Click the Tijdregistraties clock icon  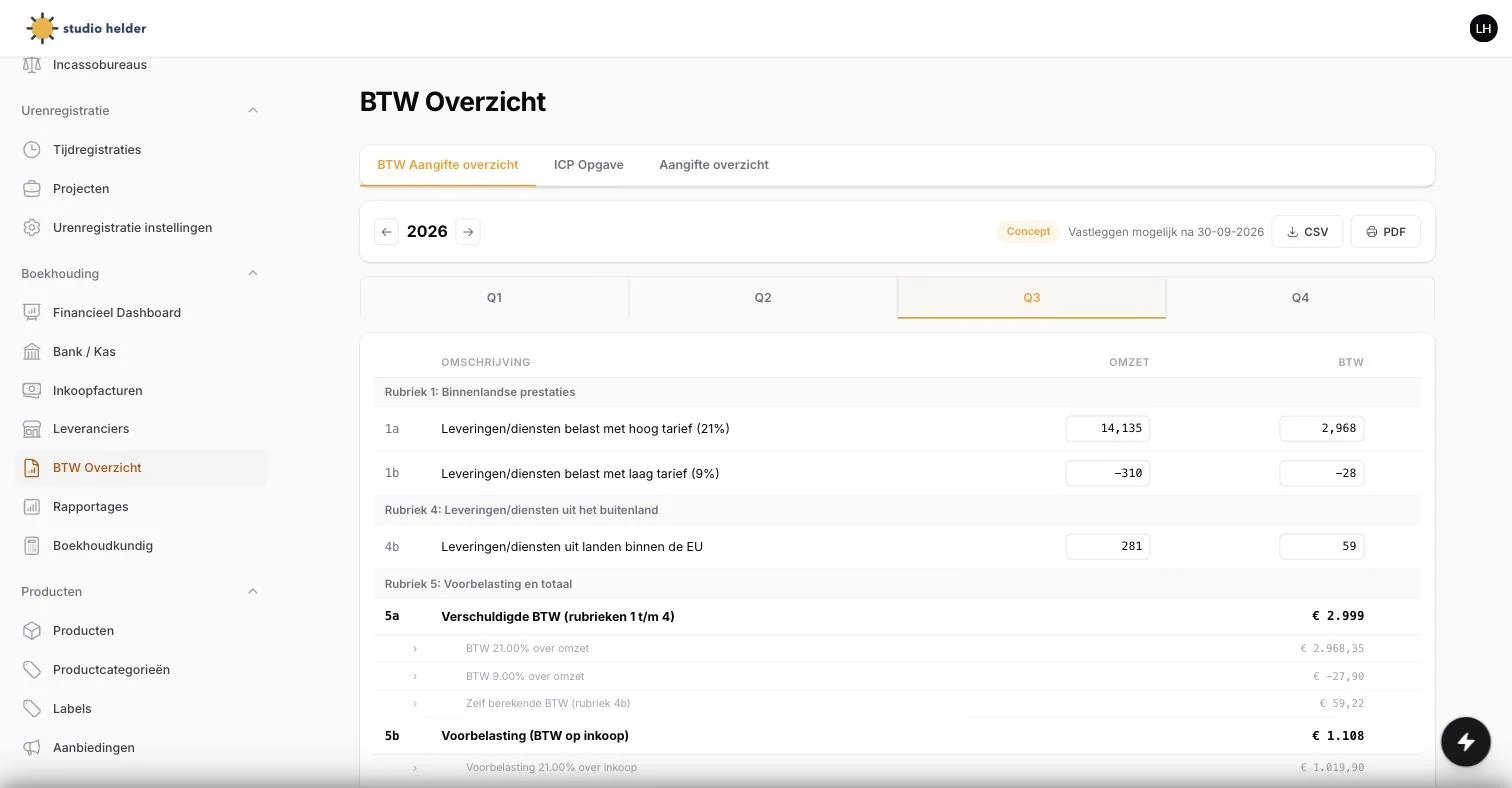tap(32, 150)
